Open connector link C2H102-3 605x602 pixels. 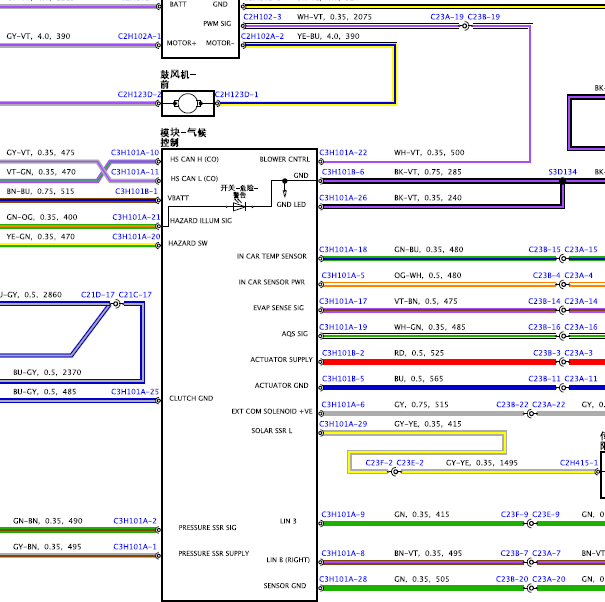point(262,17)
